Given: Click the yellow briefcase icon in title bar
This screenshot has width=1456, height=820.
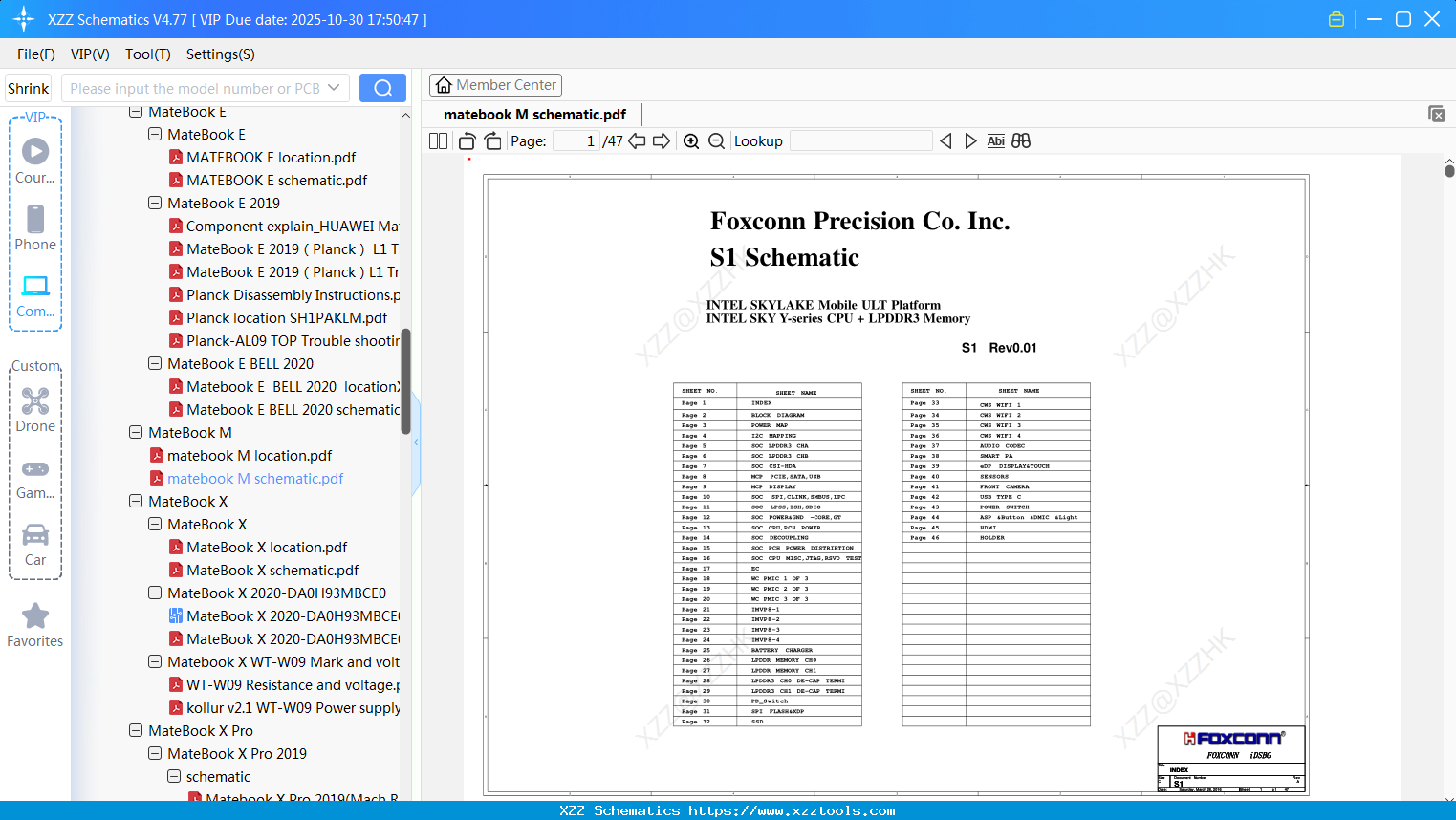Looking at the screenshot, I should [1336, 19].
